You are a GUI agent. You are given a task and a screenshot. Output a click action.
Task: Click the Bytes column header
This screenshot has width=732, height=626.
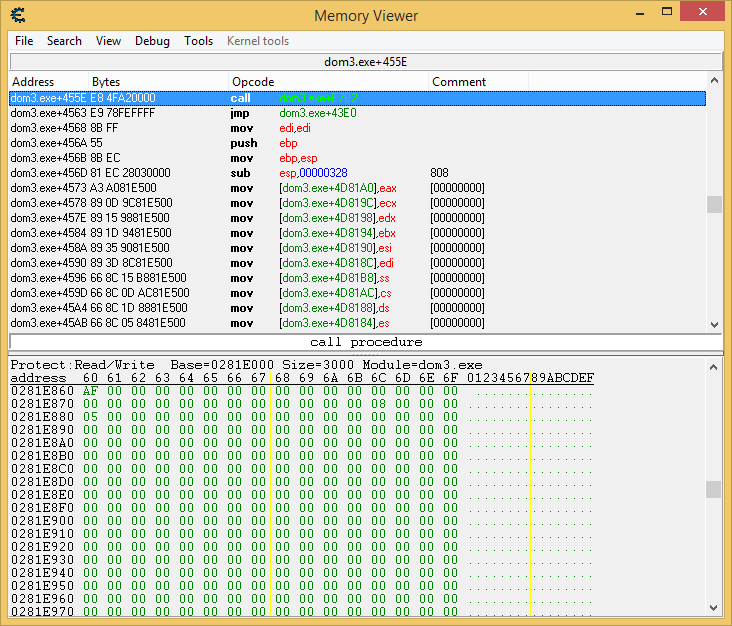tap(106, 82)
